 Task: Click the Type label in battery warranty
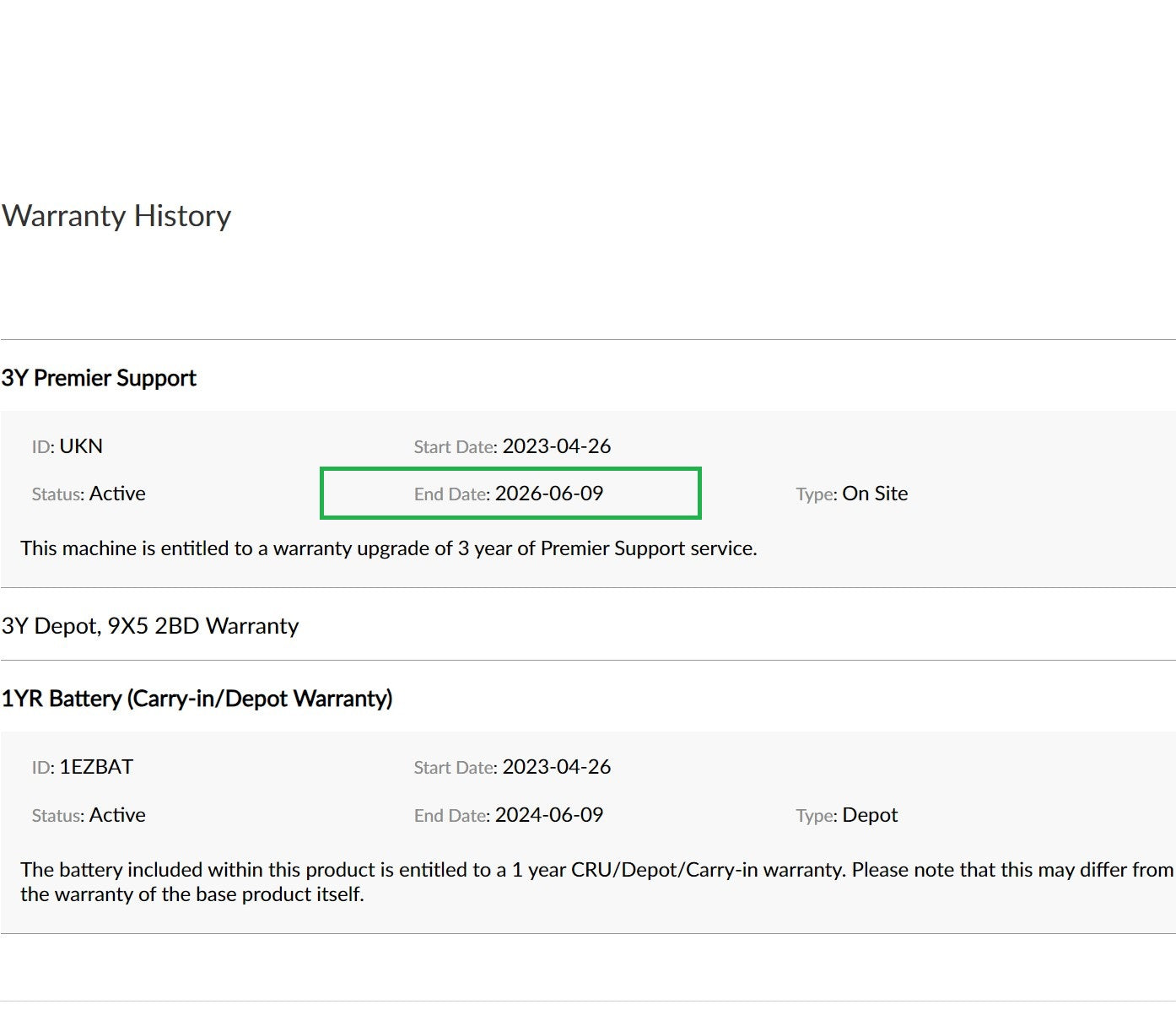tap(816, 816)
